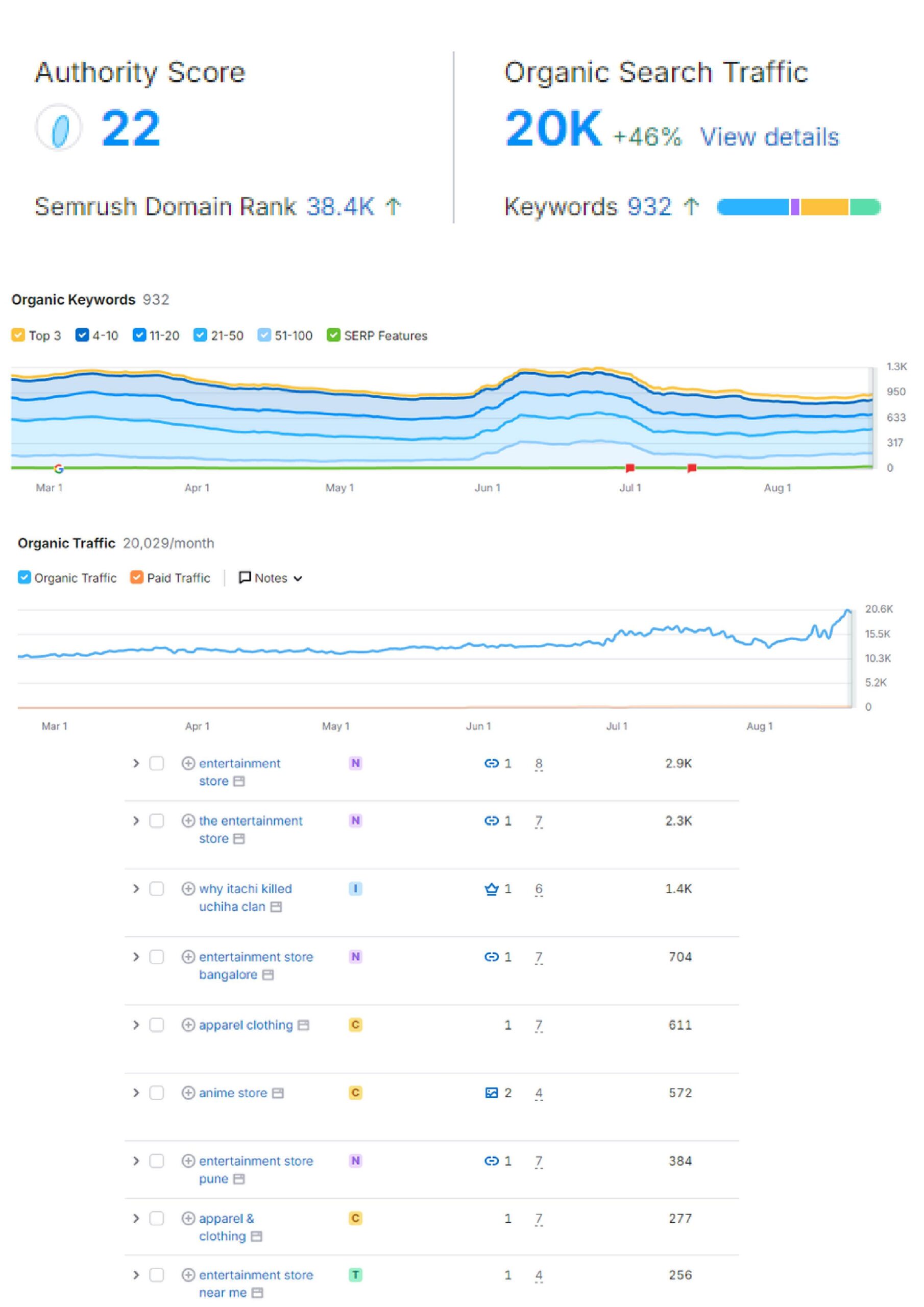Click the Google update marker near Mar 1
This screenshot has width=924, height=1307.
coord(59,469)
